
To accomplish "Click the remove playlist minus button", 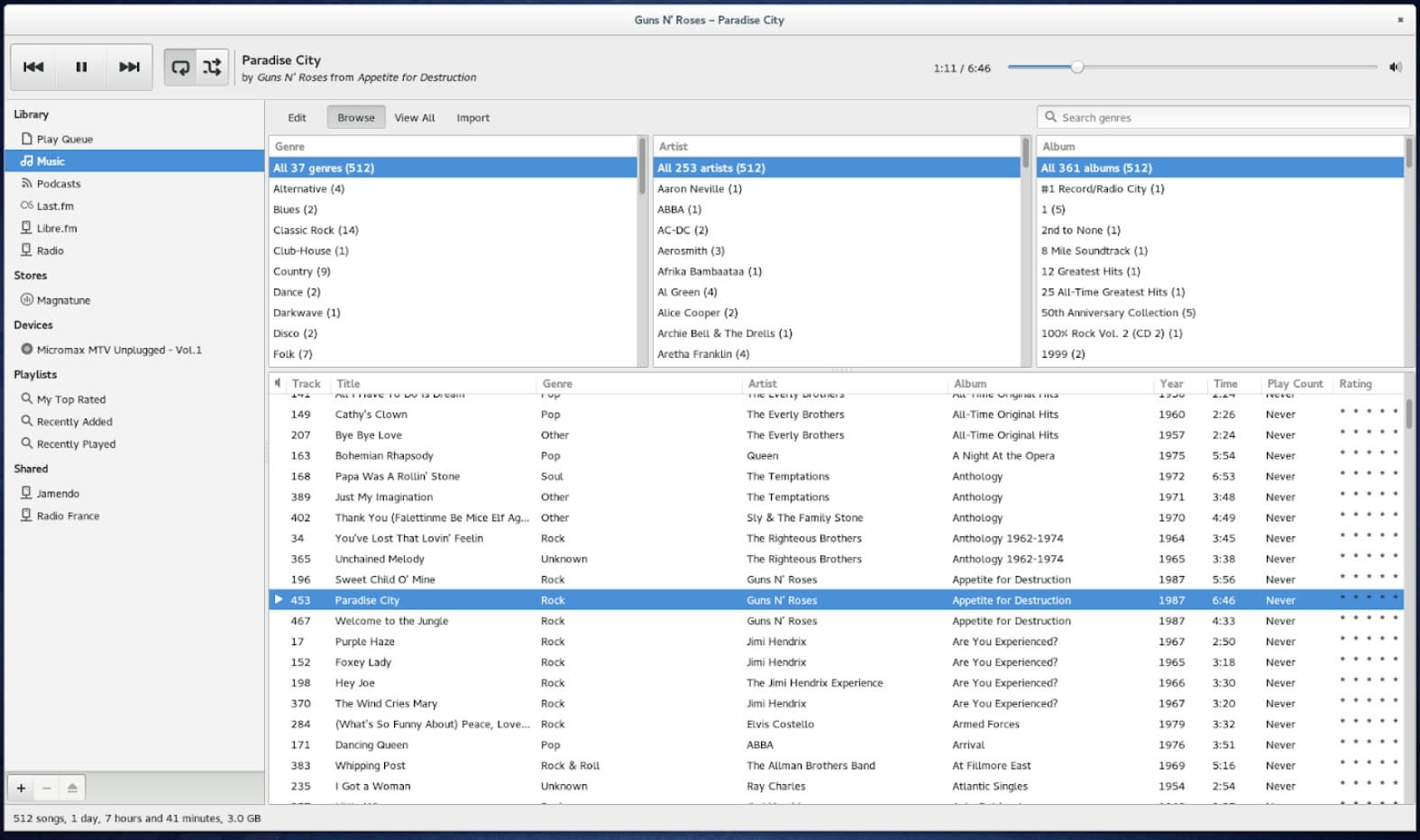I will (47, 788).
